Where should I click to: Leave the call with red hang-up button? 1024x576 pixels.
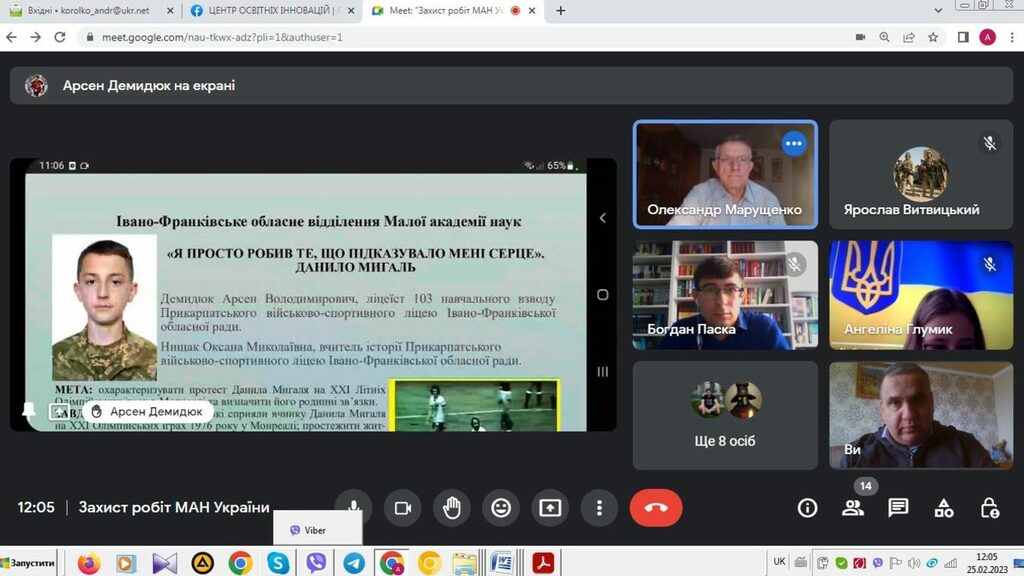[x=656, y=508]
